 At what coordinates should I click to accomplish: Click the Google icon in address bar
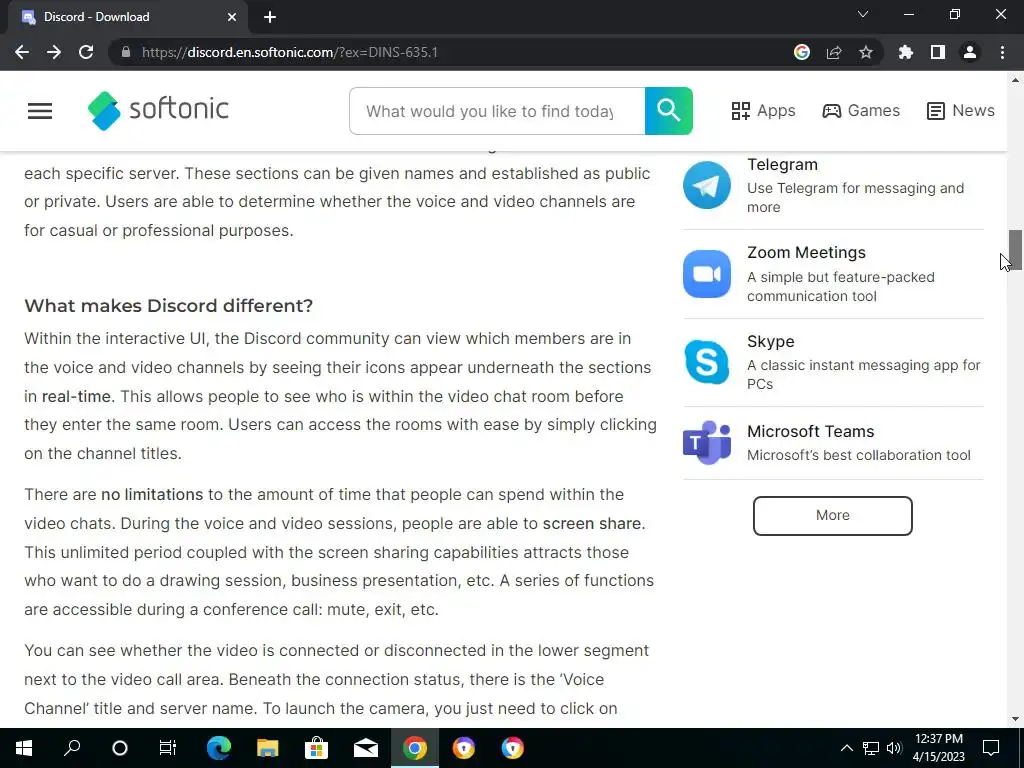(x=801, y=52)
